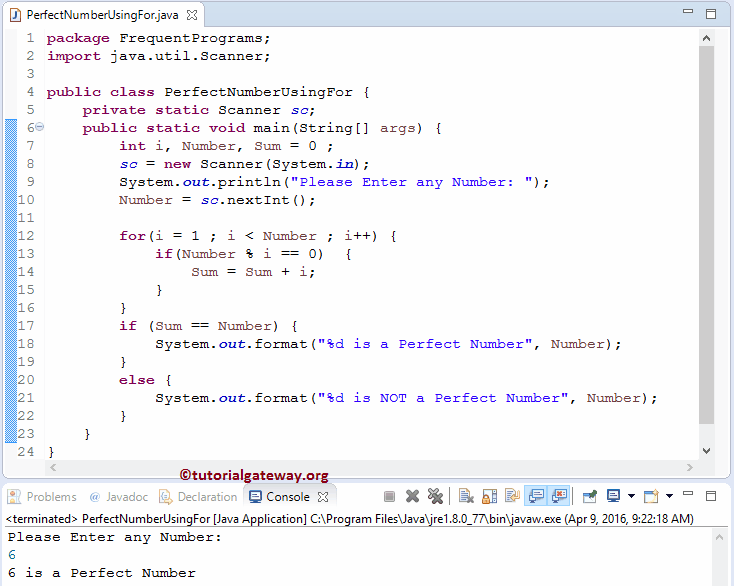Click the editor vertical scrollbar up arrow
This screenshot has height=586, width=734.
(706, 38)
